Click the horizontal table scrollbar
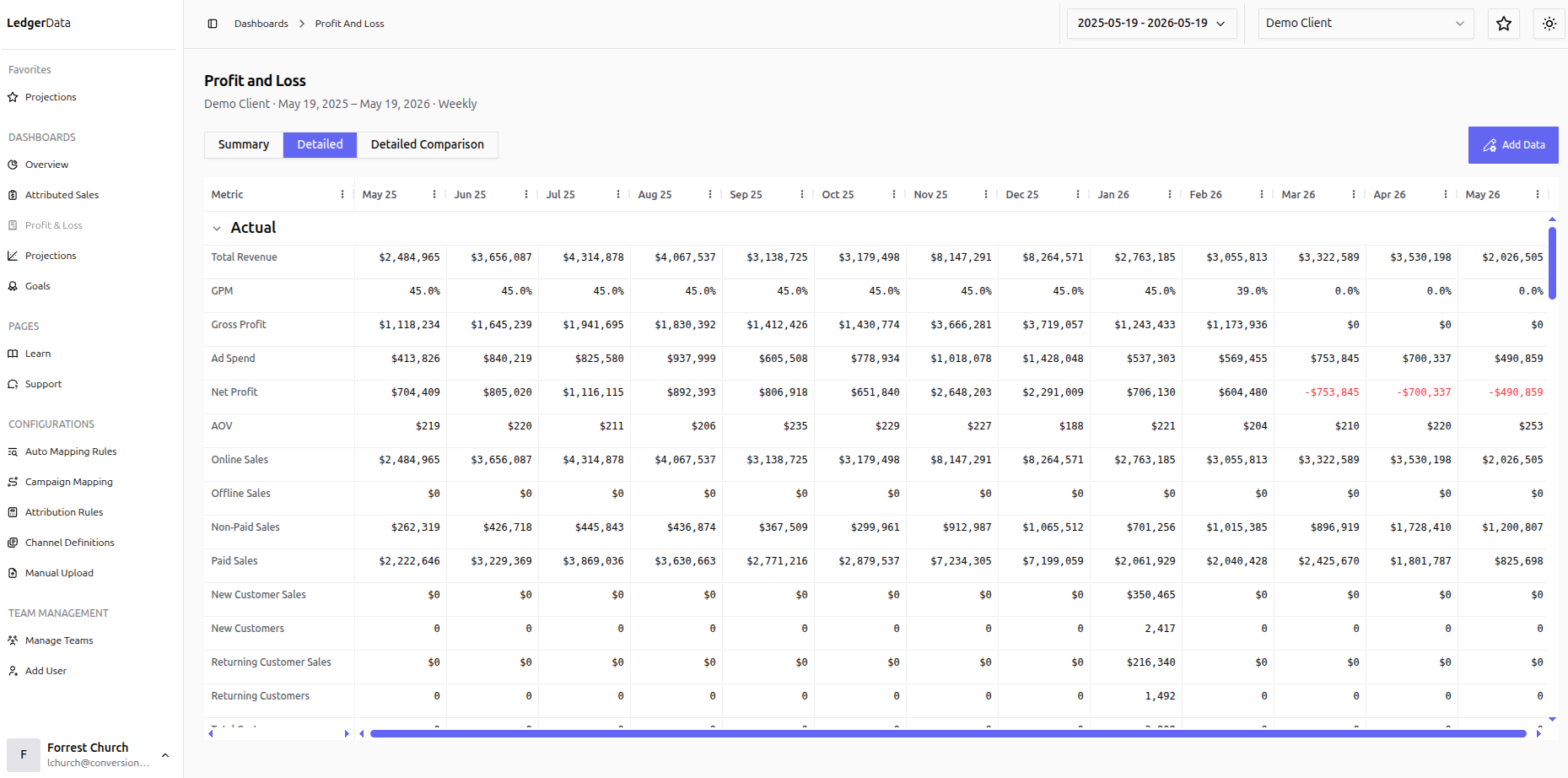Viewport: 1568px width, 778px height. 948,733
